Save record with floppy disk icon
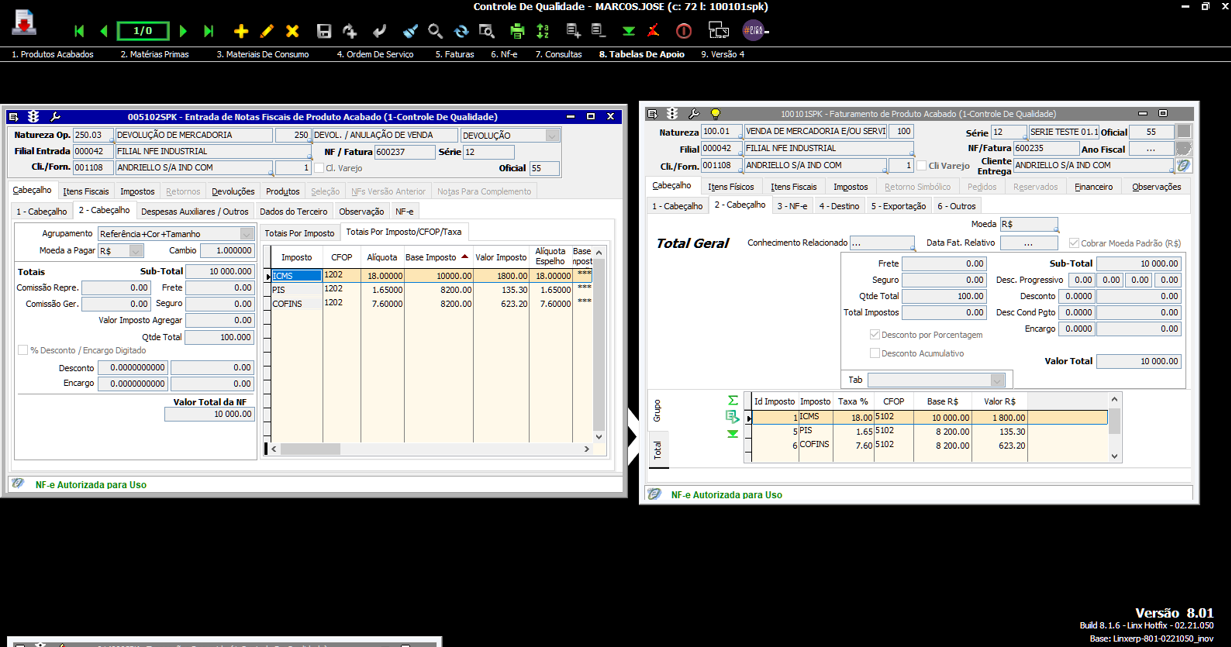 coord(324,31)
